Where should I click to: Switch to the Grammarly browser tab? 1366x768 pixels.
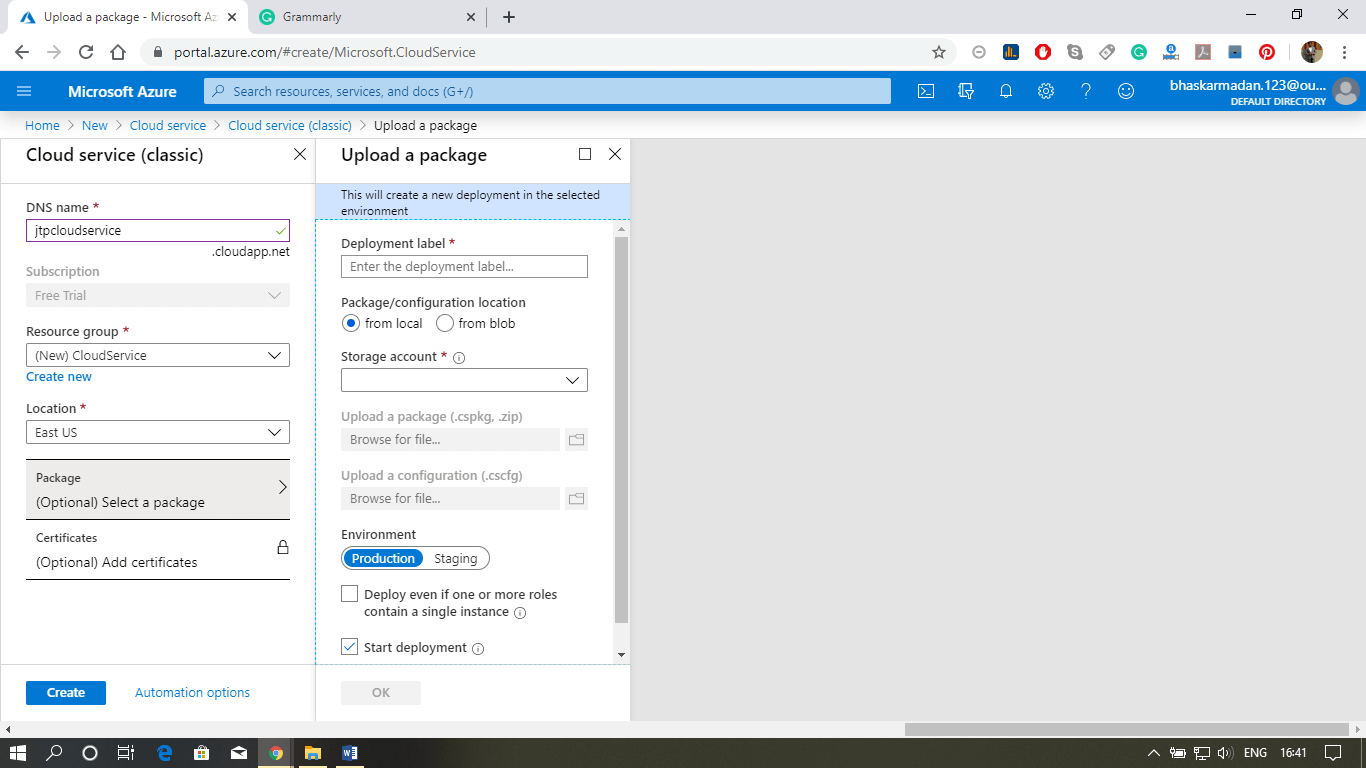[x=365, y=17]
